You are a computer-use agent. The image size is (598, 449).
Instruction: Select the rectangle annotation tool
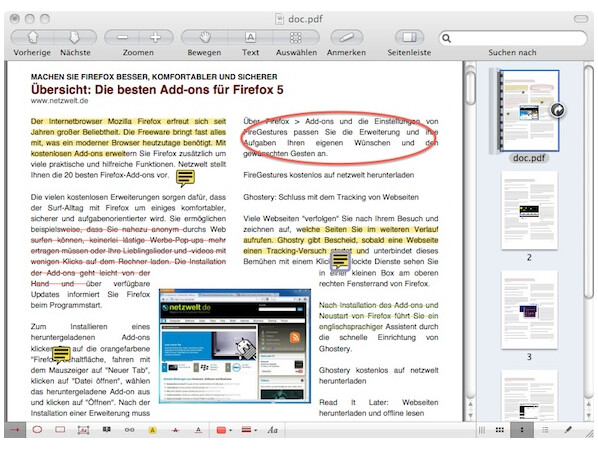click(60, 430)
